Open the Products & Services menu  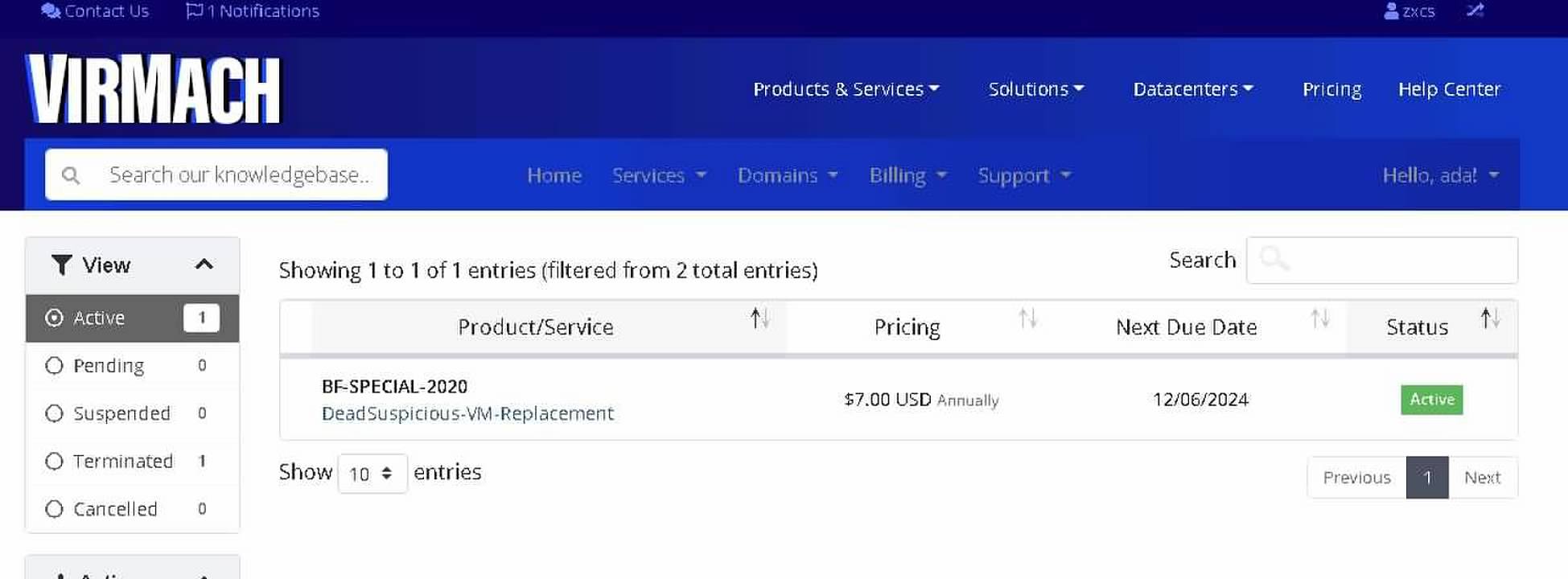(846, 89)
